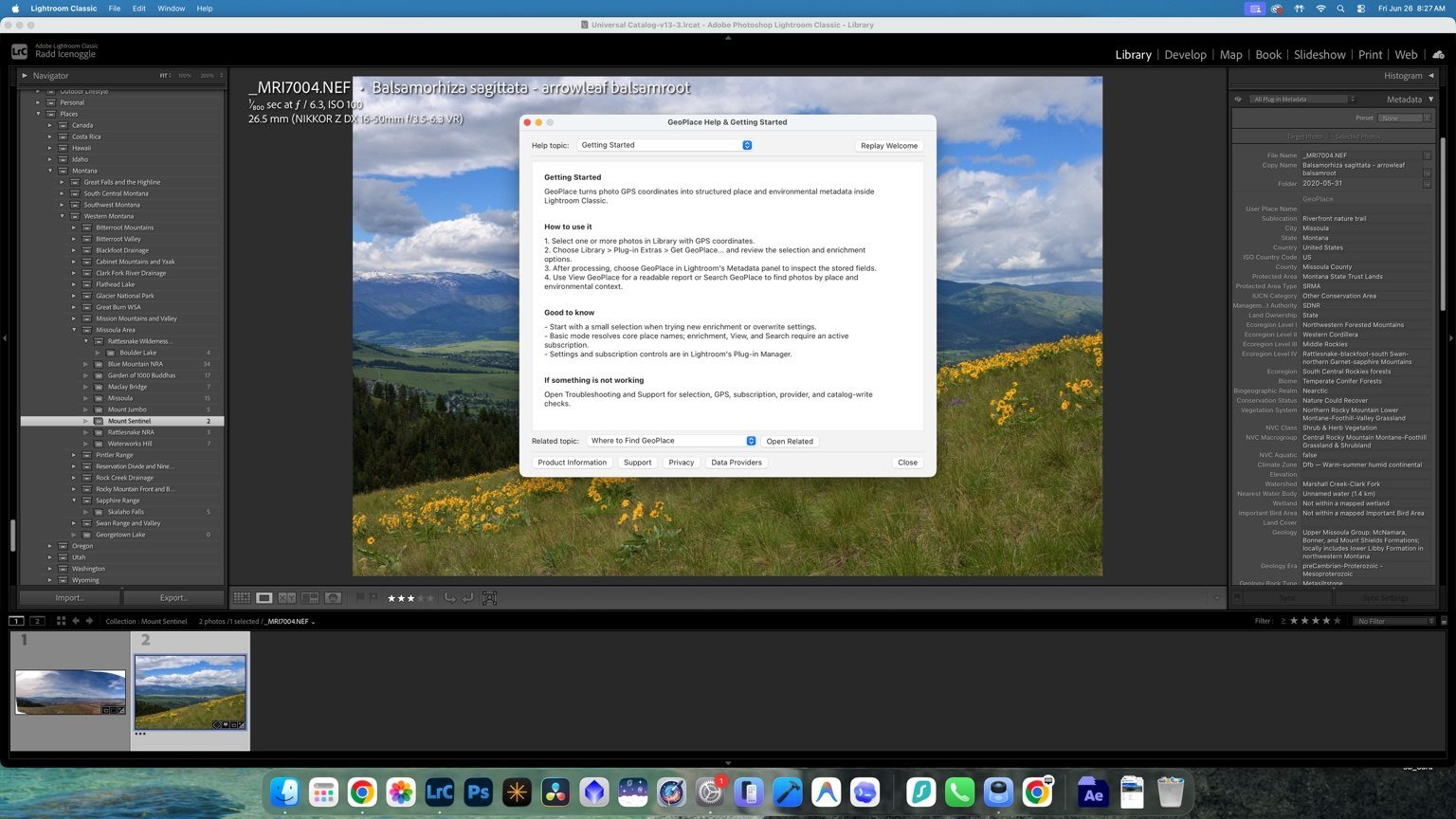Open Wi-Fi status in the menu bar
1456x819 pixels.
1320,9
